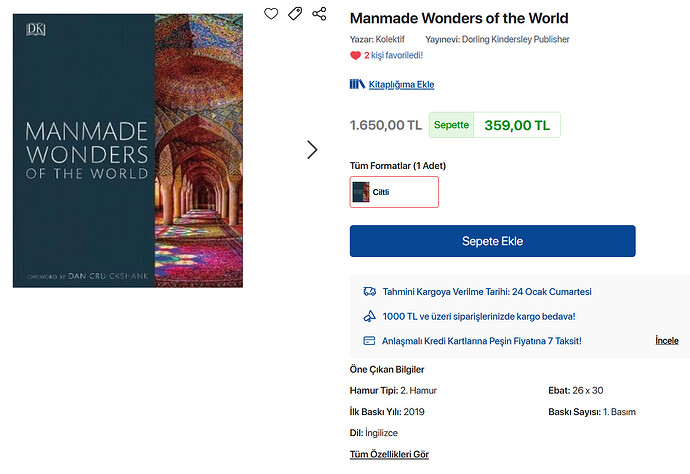Click the Manmade Wonders of the World title
The image size is (690, 474).
pos(459,18)
